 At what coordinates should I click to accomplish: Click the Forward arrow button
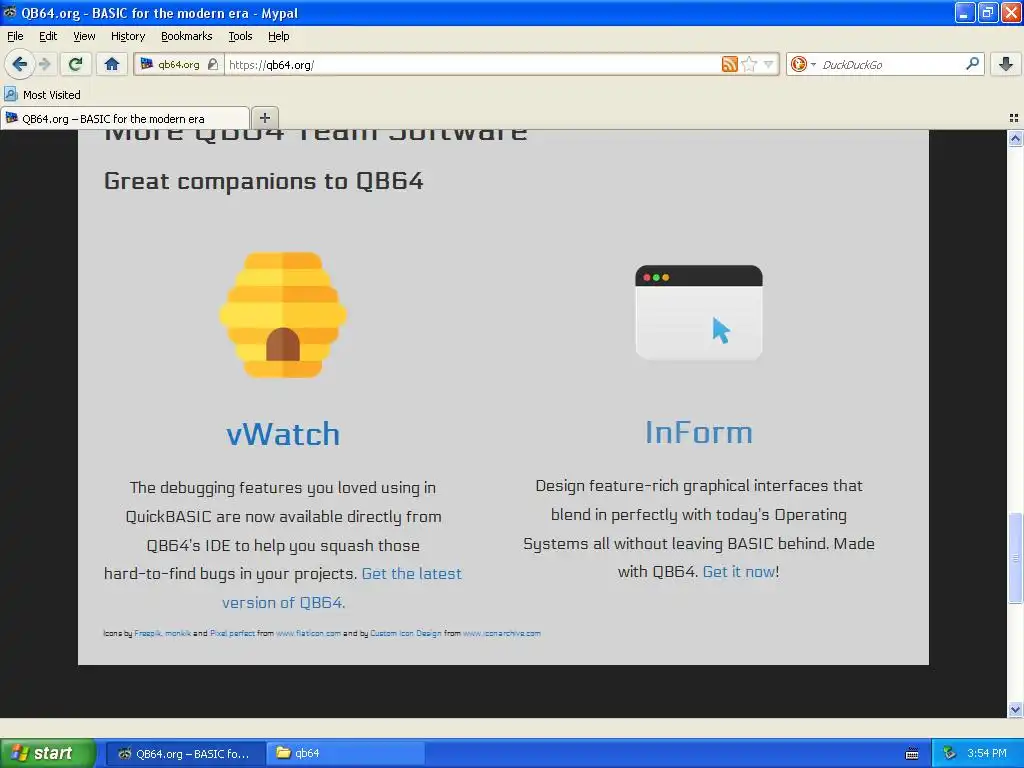click(45, 64)
